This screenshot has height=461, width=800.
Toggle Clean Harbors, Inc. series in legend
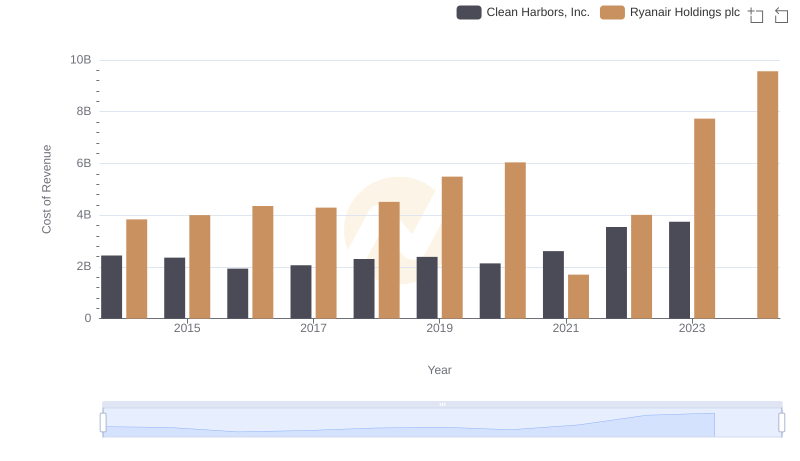(523, 12)
